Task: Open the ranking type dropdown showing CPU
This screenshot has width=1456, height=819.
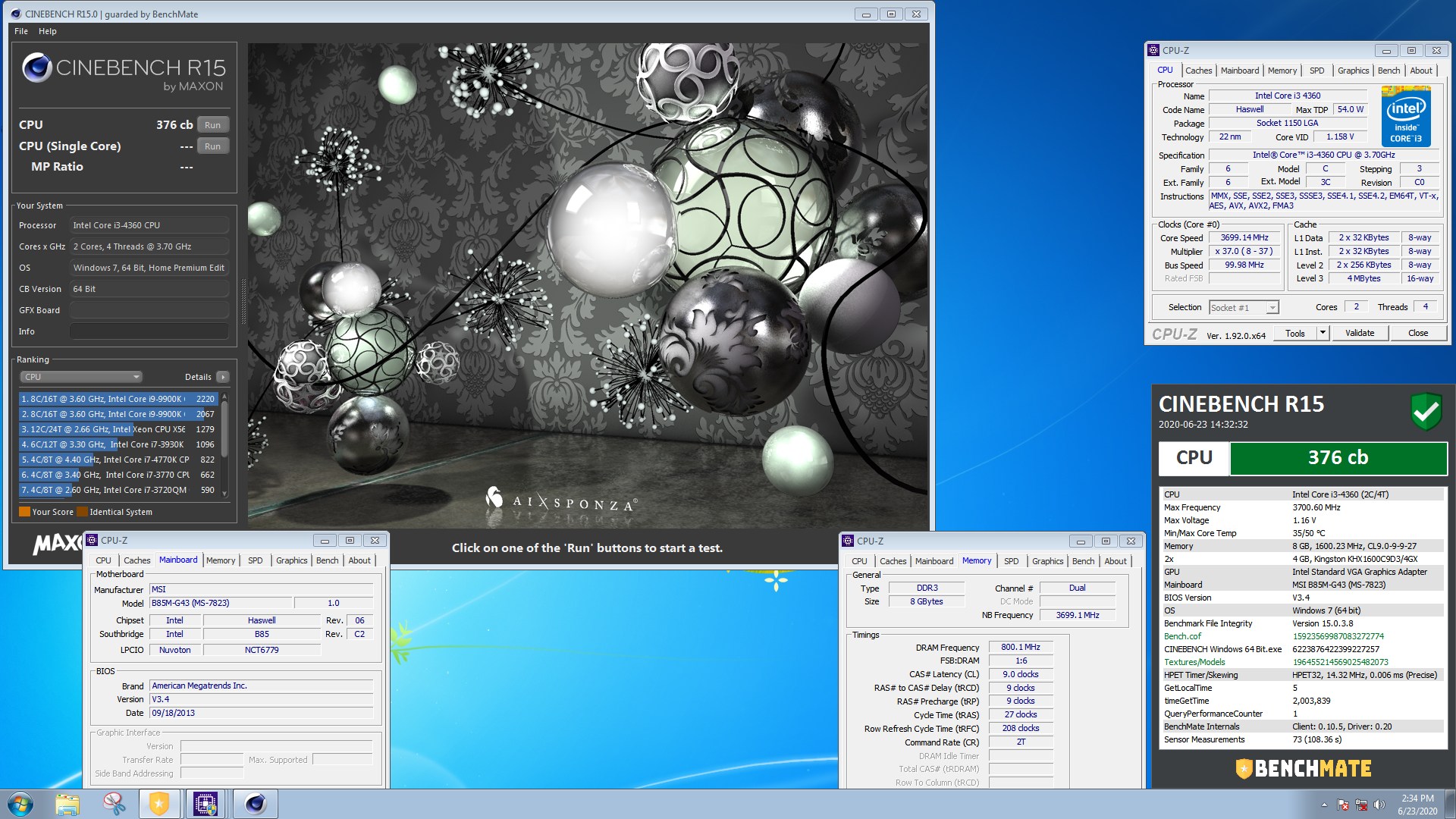Action: pyautogui.click(x=80, y=377)
